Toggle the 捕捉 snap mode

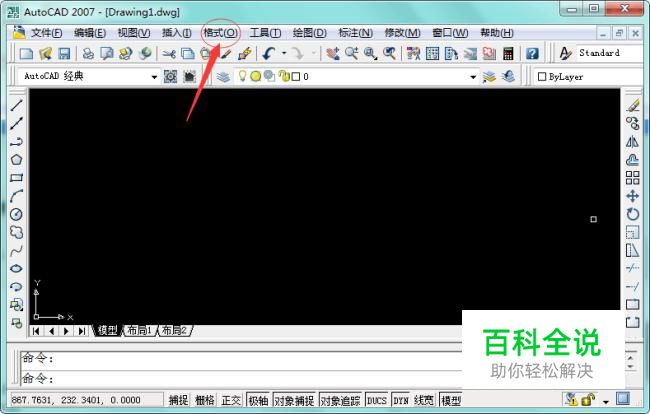(x=179, y=400)
